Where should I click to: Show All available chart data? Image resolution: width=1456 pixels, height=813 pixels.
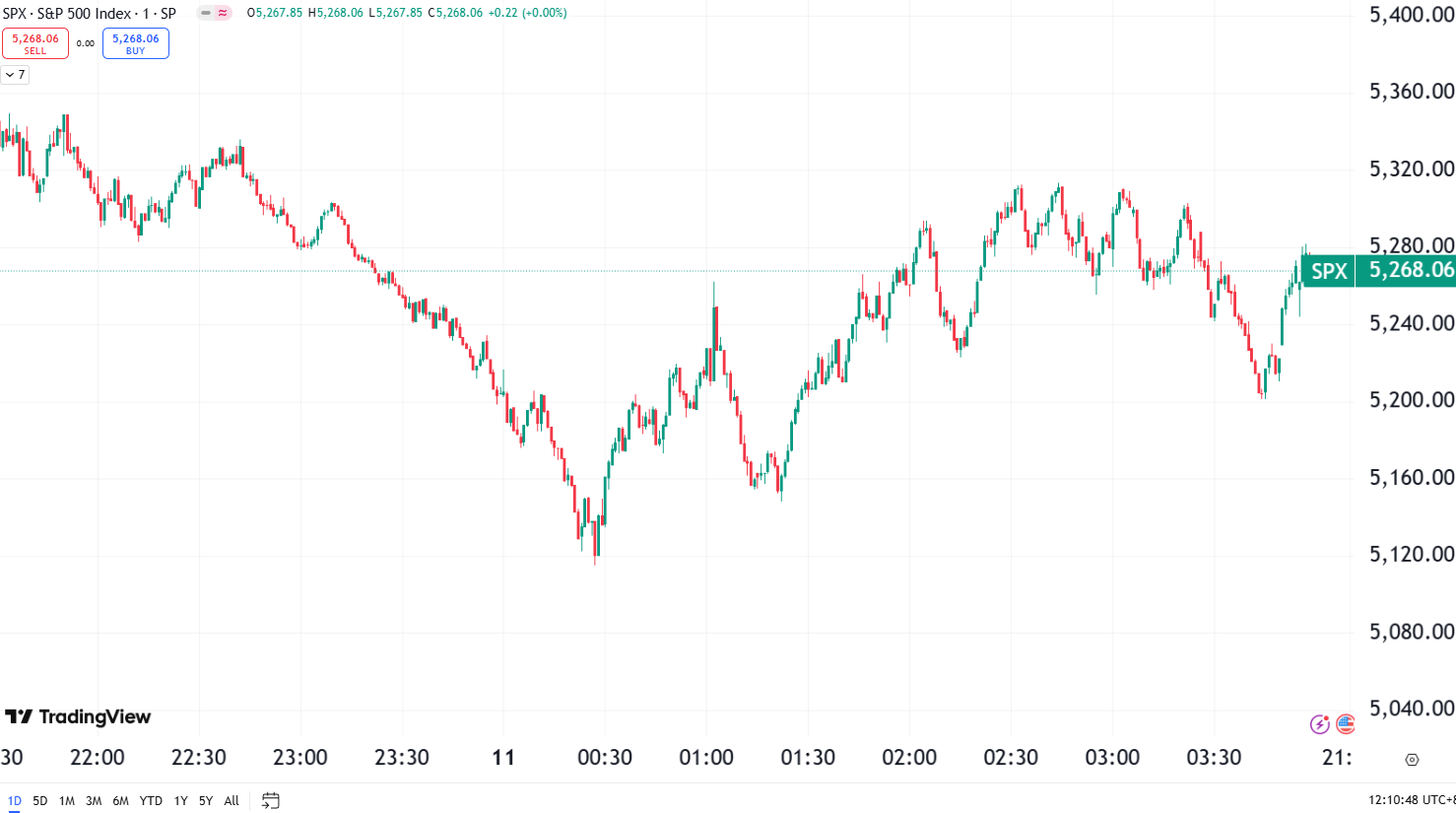point(232,801)
